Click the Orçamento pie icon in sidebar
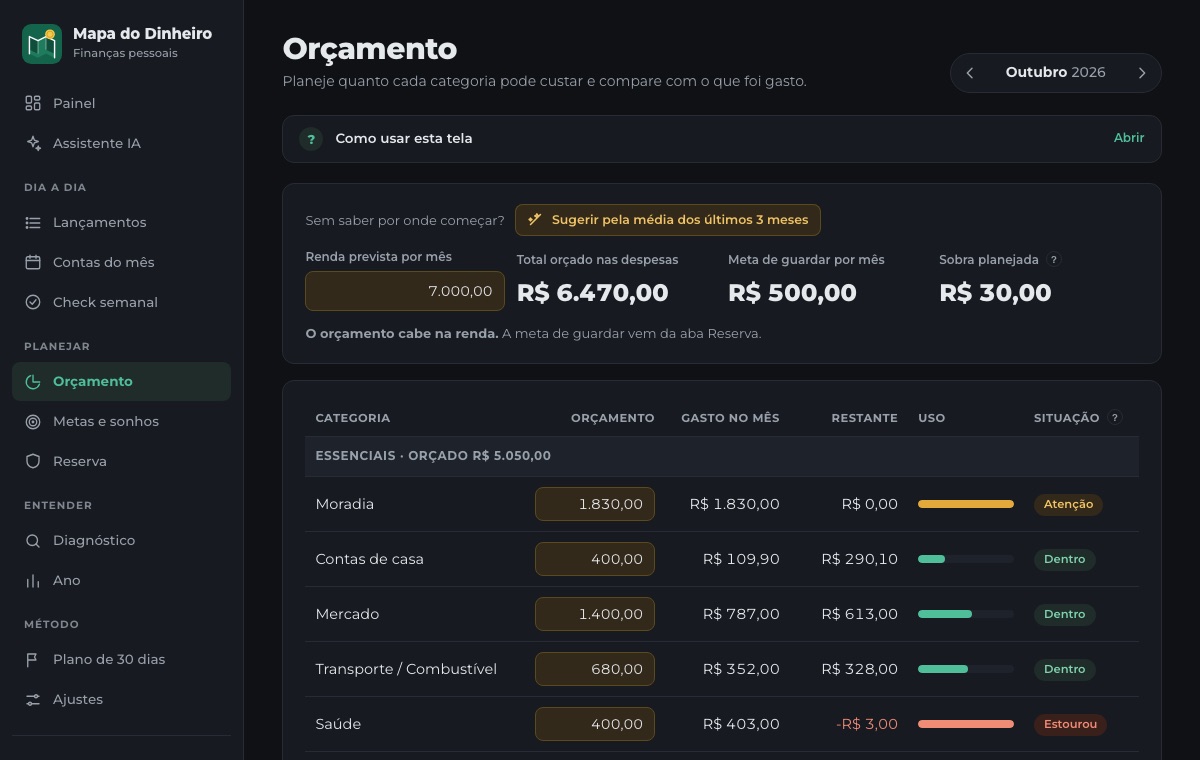Screen dimensions: 1200x760 (33, 381)
